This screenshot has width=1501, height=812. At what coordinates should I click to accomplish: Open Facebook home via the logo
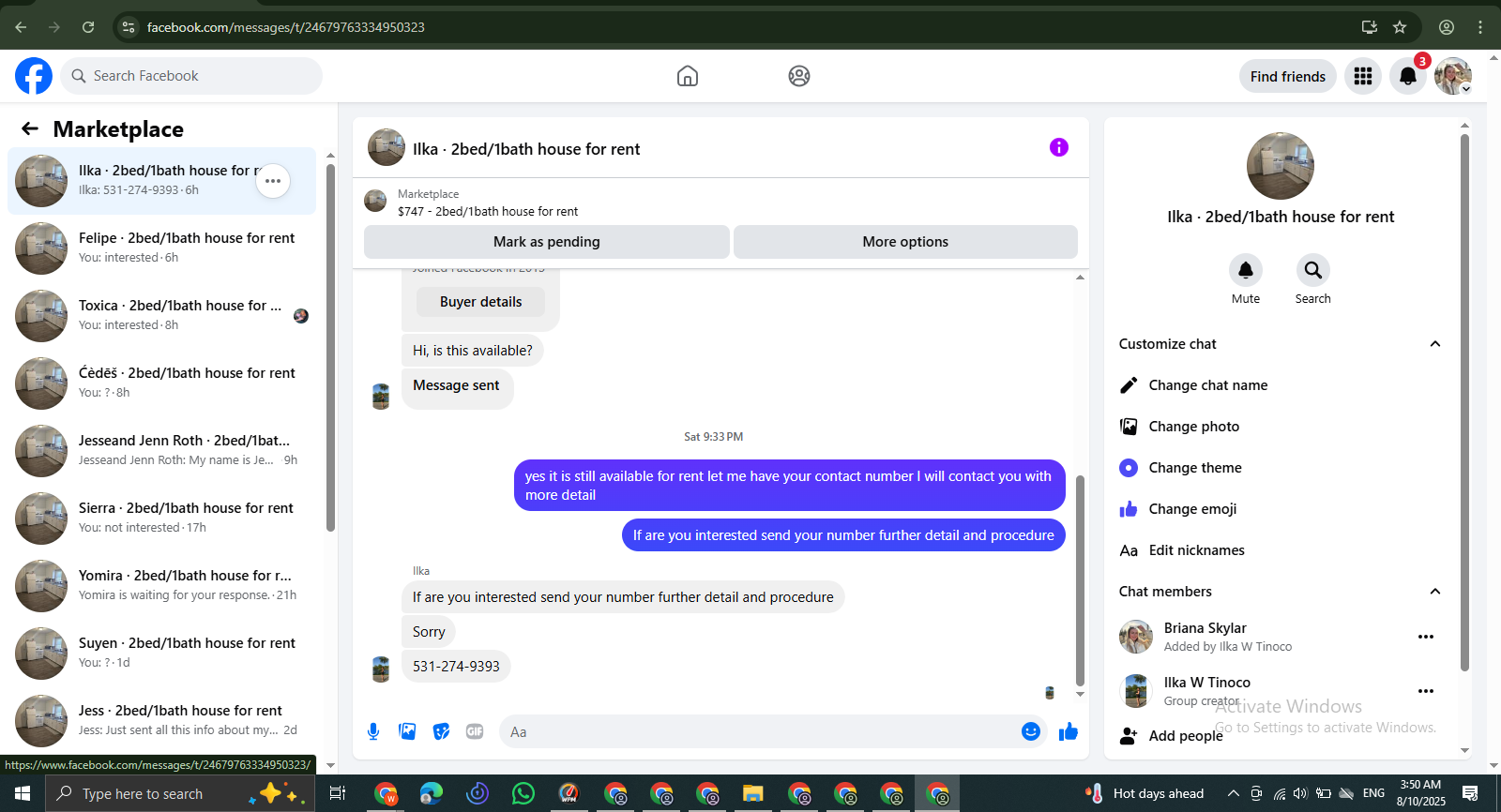(x=34, y=76)
